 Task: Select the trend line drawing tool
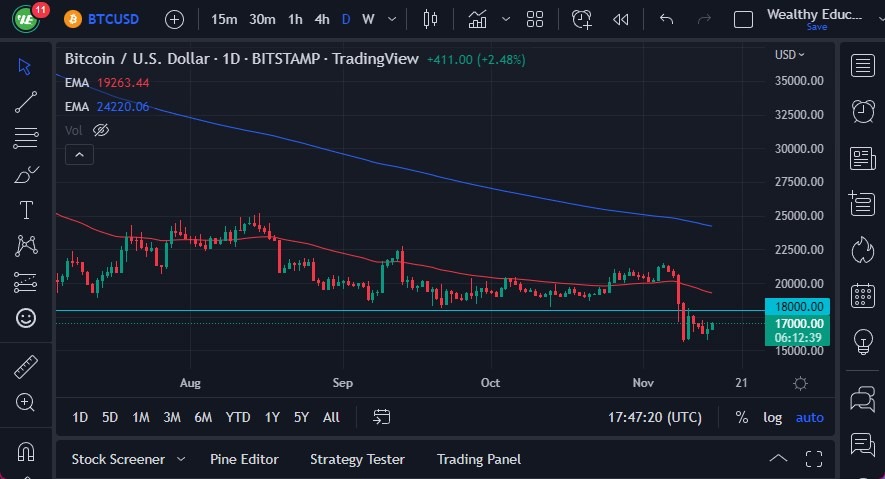[25, 102]
